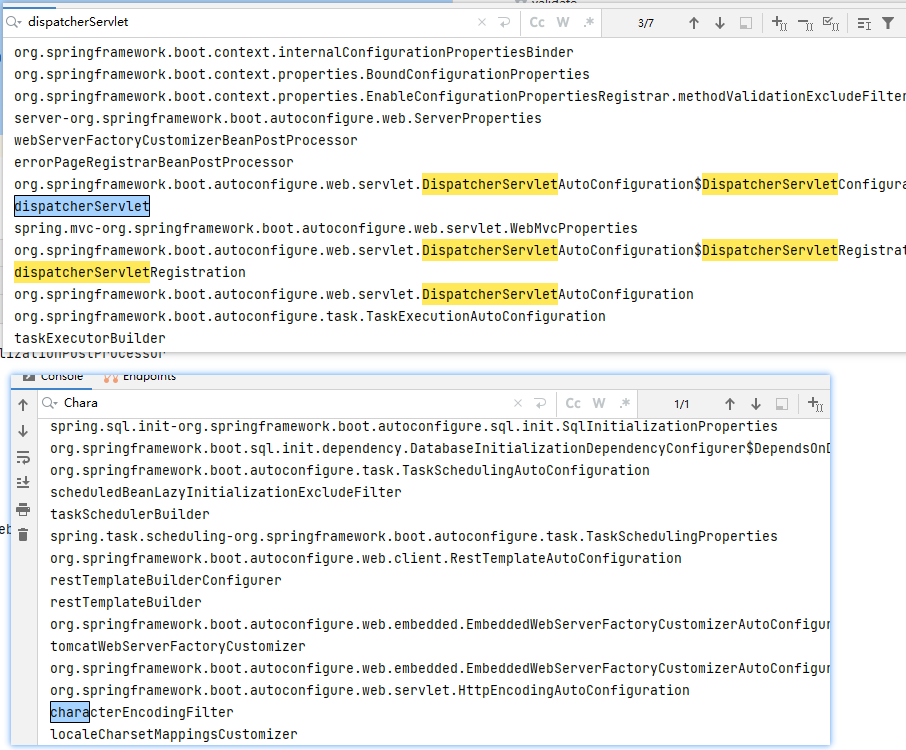The height and width of the screenshot is (750, 906).
Task: Click the restTemplateBuilderConfigurer line
Action: (x=166, y=581)
